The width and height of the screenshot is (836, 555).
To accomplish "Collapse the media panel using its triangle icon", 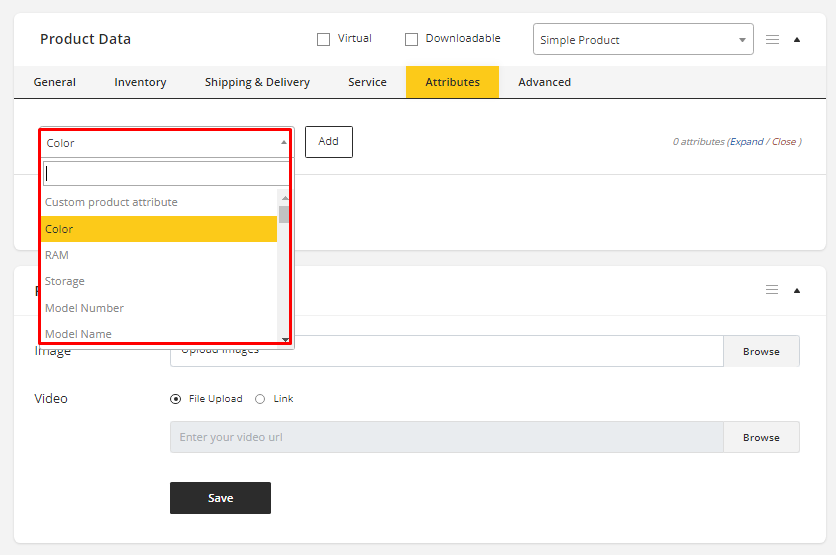I will click(x=797, y=290).
